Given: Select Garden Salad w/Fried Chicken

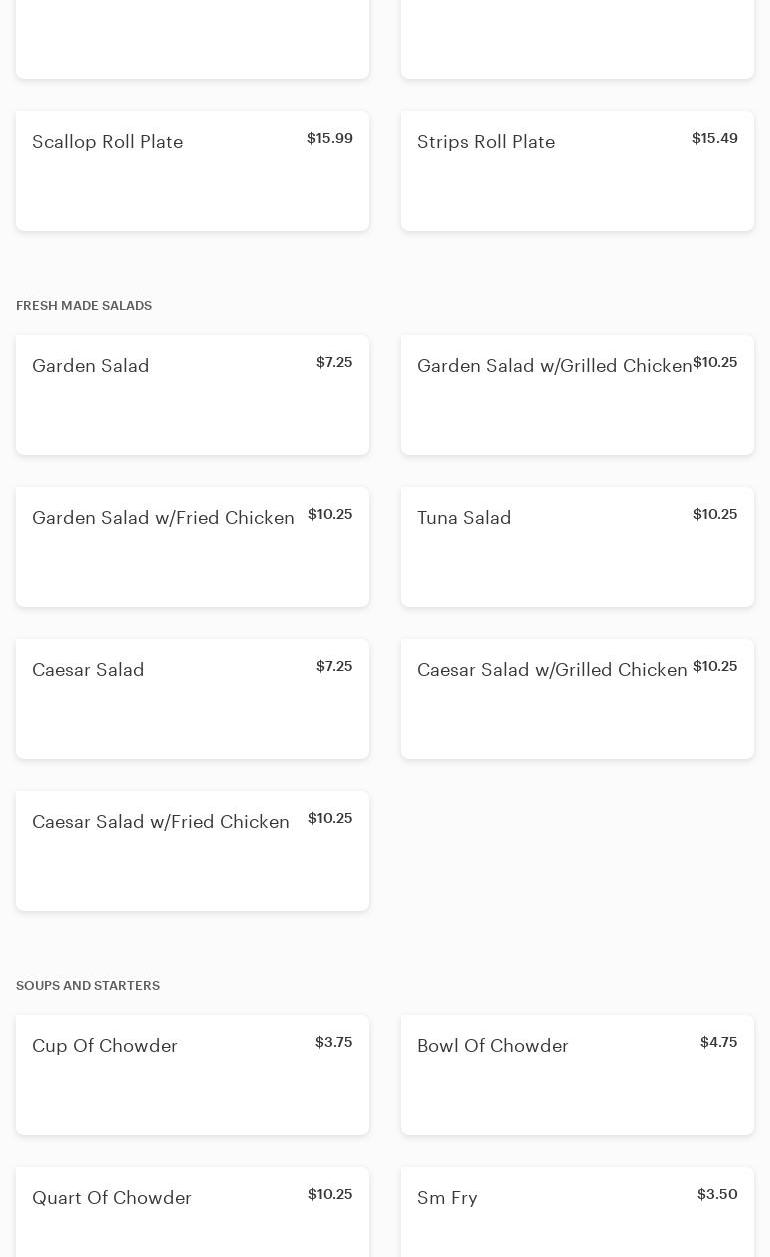Looking at the screenshot, I should pyautogui.click(x=192, y=547).
